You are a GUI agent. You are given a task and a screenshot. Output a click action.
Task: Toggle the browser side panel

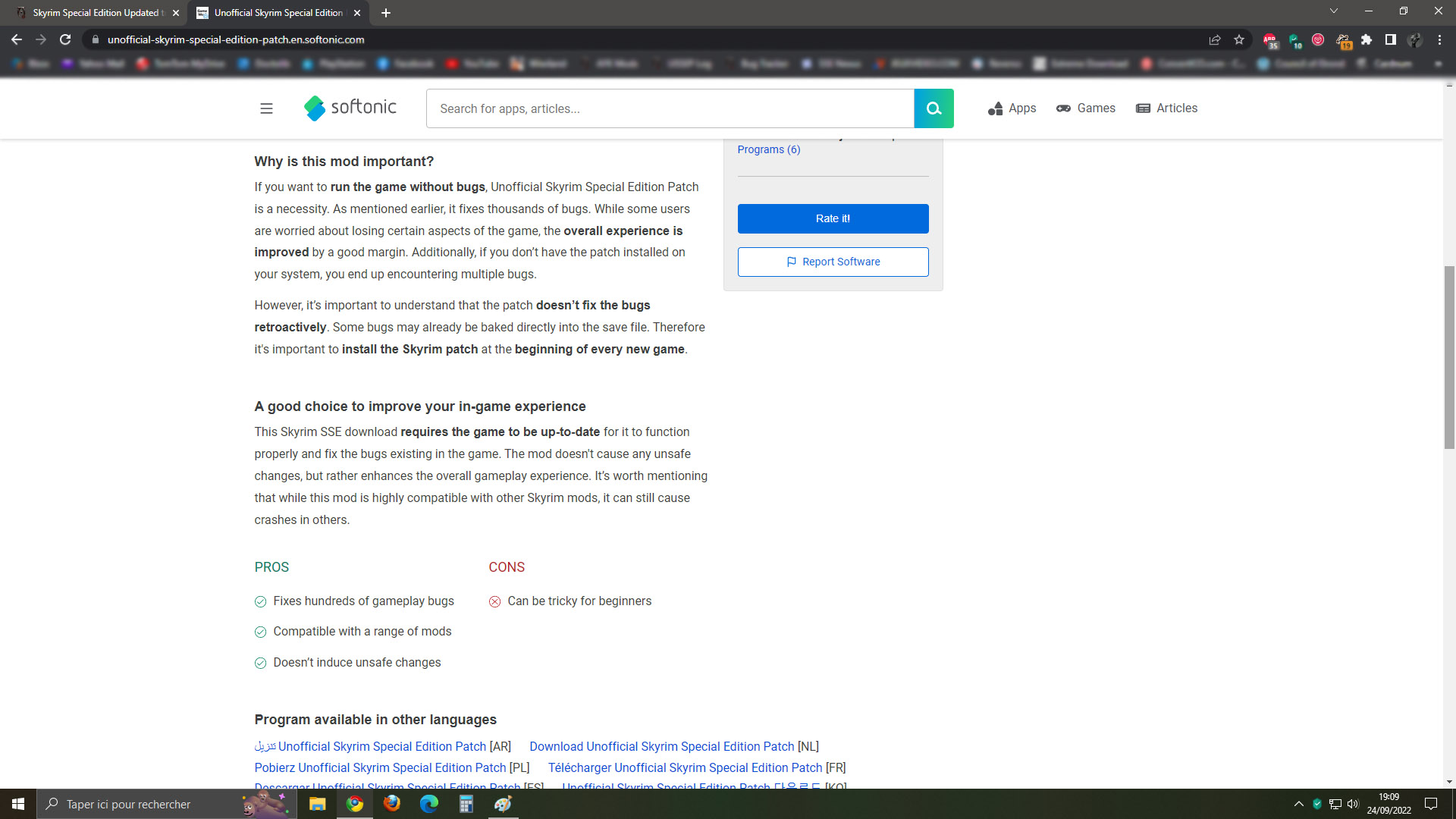tap(1391, 39)
